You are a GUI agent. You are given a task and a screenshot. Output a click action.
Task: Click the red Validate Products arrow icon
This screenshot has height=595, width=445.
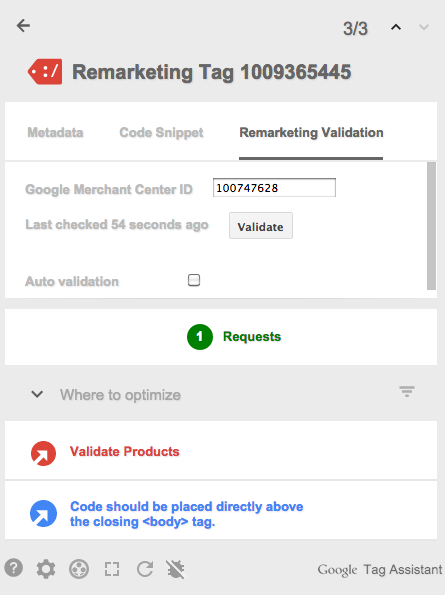[43, 453]
